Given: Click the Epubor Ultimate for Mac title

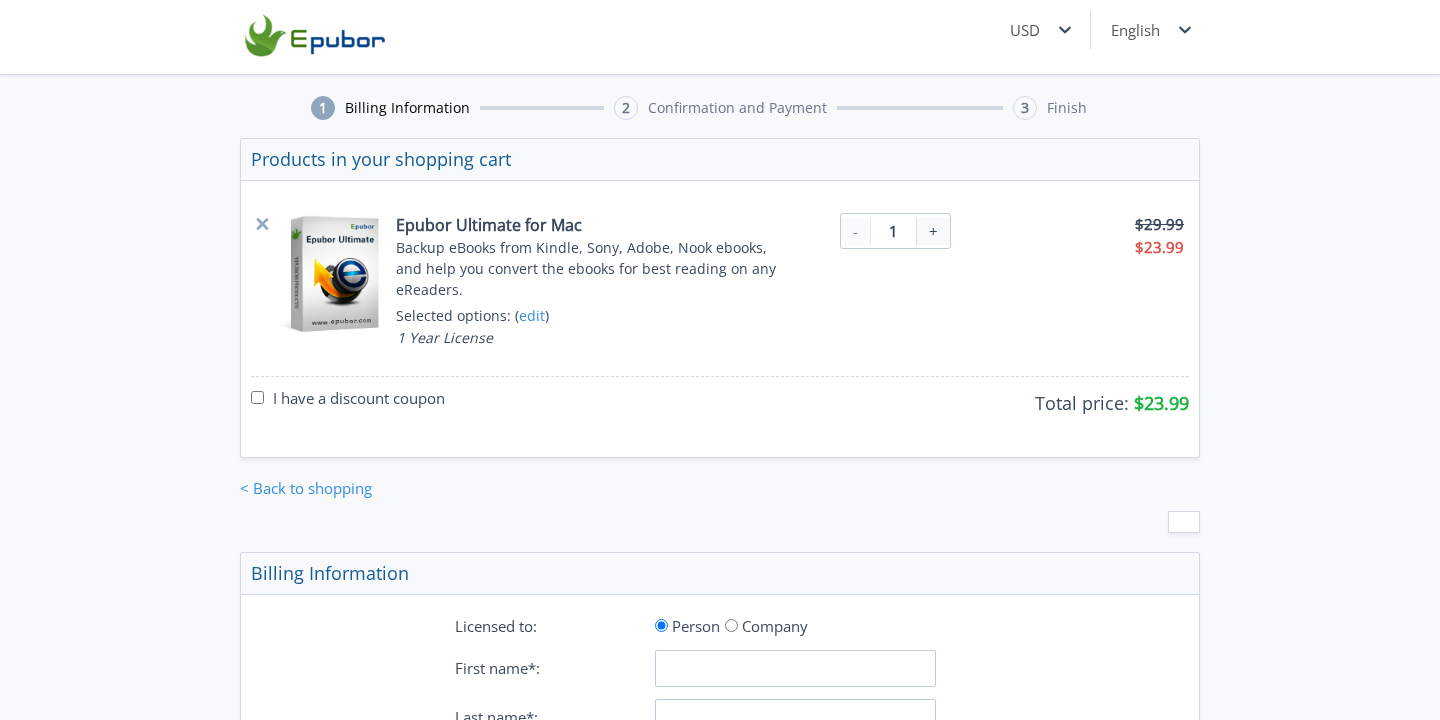Looking at the screenshot, I should [x=488, y=225].
